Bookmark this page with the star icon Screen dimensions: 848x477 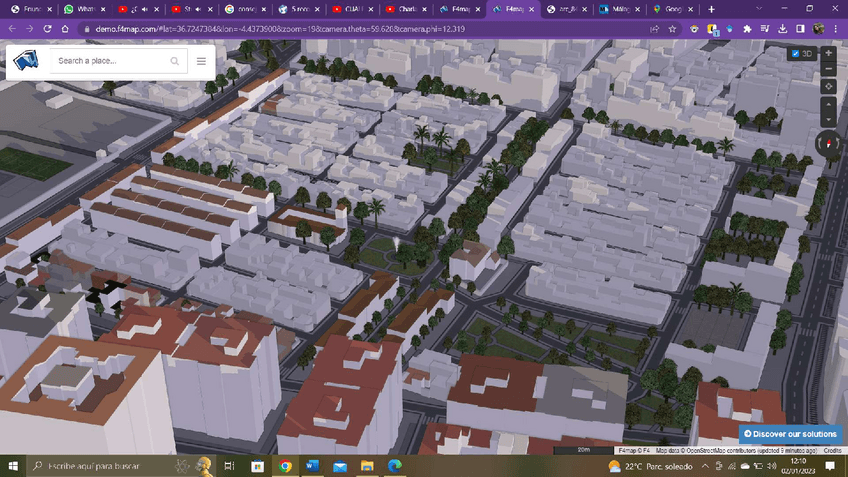click(x=673, y=29)
